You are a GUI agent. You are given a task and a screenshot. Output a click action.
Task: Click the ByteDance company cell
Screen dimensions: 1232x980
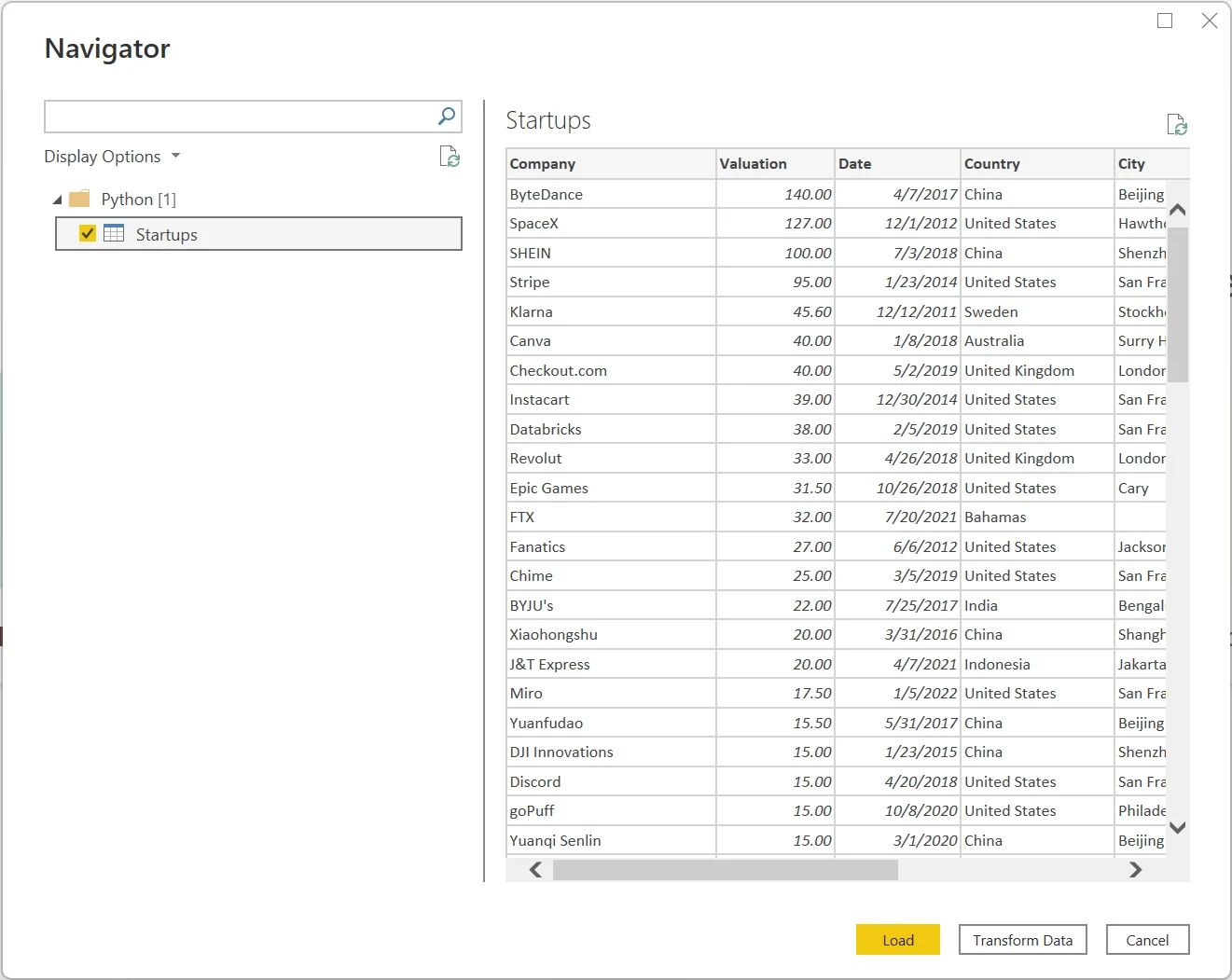click(x=611, y=194)
